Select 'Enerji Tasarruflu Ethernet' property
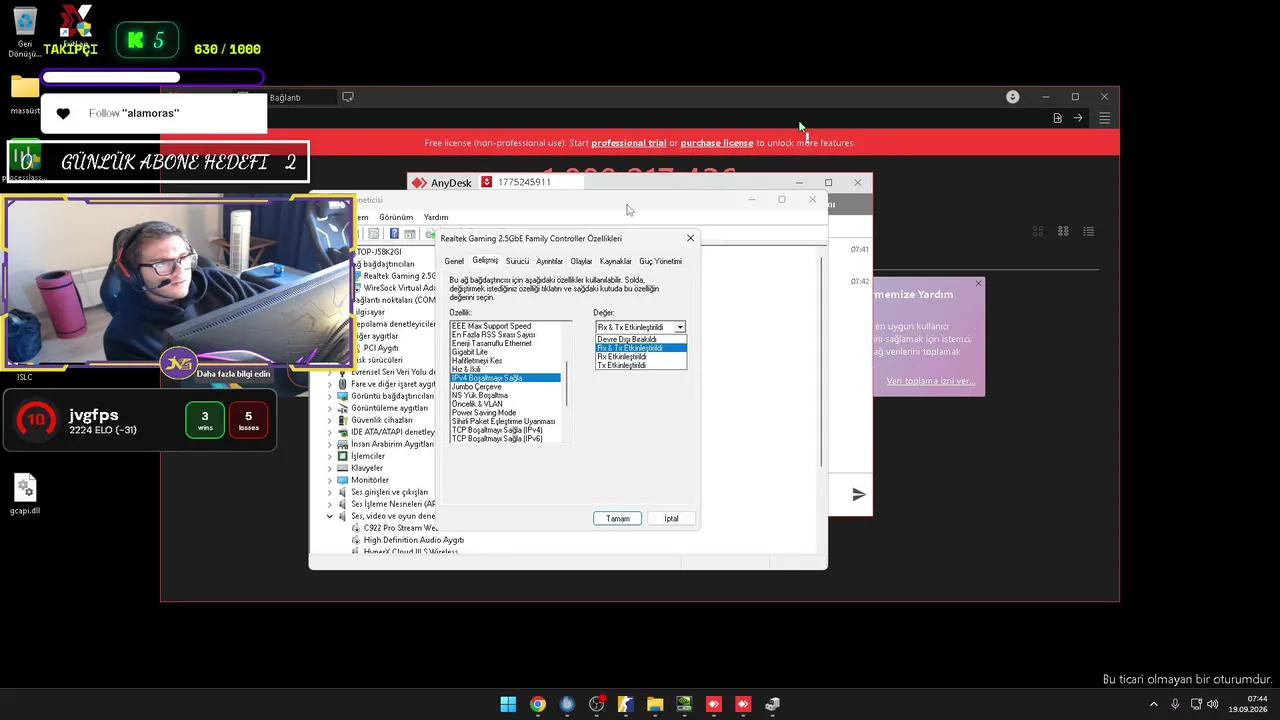 (506, 344)
